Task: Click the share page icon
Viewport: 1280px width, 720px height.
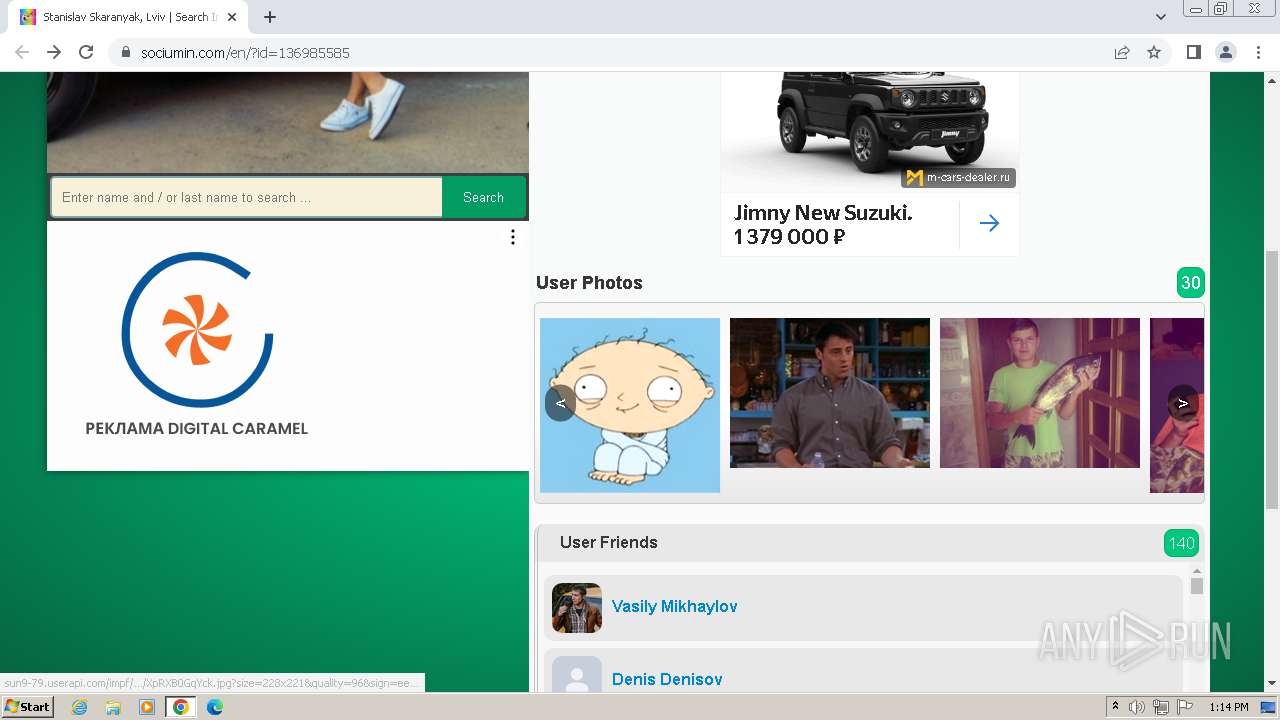Action: [x=1122, y=52]
